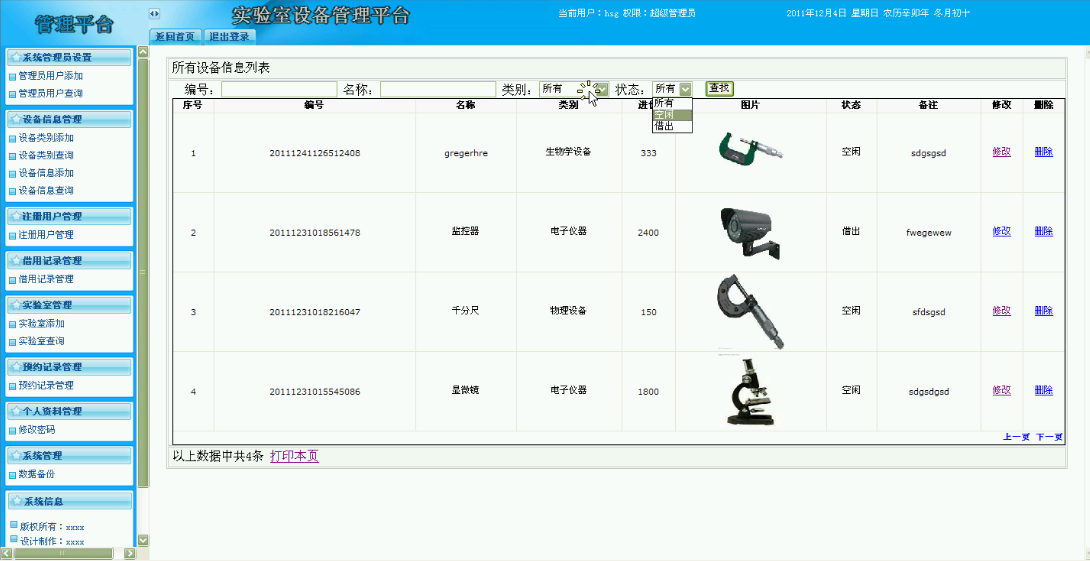The height and width of the screenshot is (561, 1090).
Task: Open 管理员用户添加 in the sidebar
Action: (x=51, y=76)
